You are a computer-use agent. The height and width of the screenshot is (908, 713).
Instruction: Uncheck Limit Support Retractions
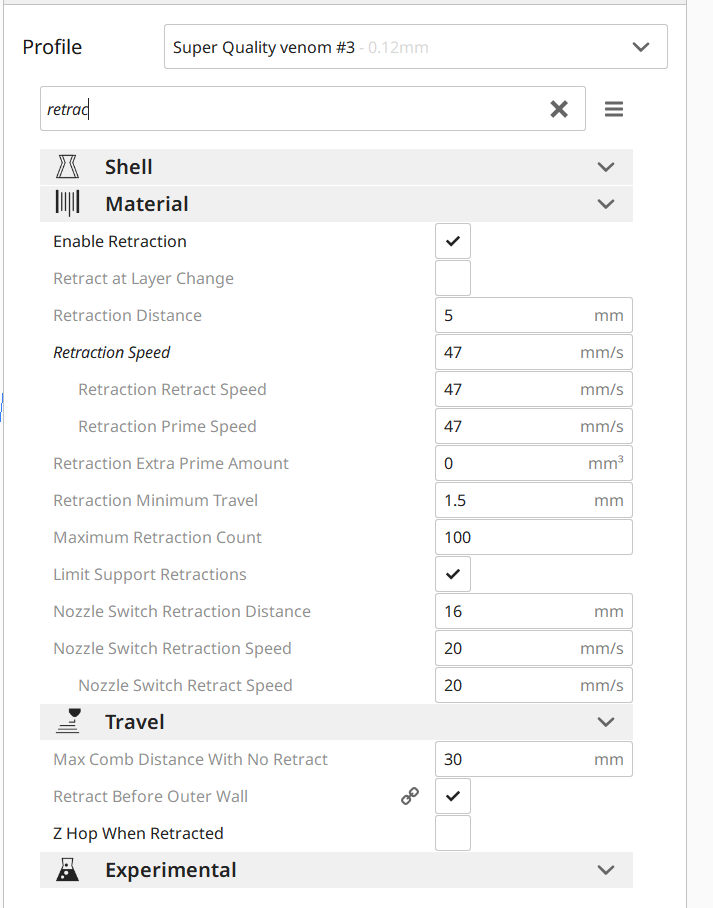click(x=453, y=574)
